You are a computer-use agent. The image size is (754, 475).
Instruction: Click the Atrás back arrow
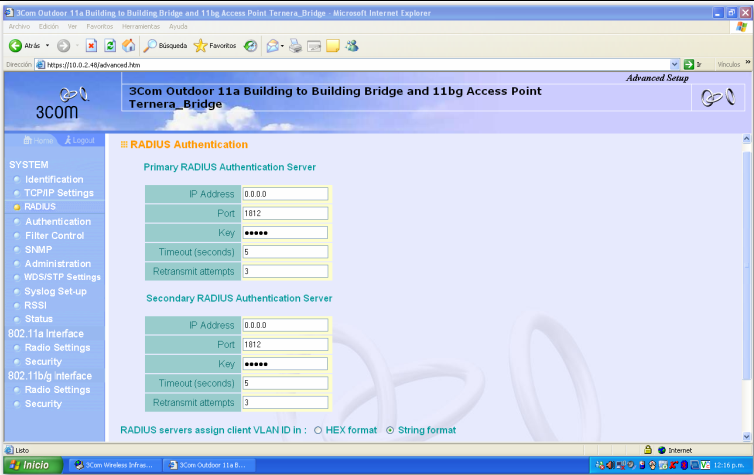pos(25,45)
